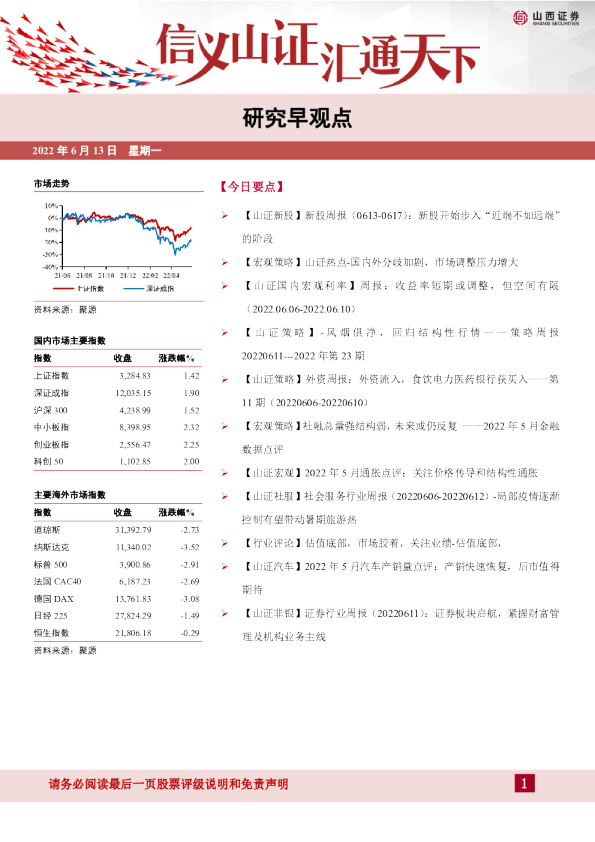Click arrow bullet beside 山证非银 item
This screenshot has width=595, height=842.
tap(225, 613)
